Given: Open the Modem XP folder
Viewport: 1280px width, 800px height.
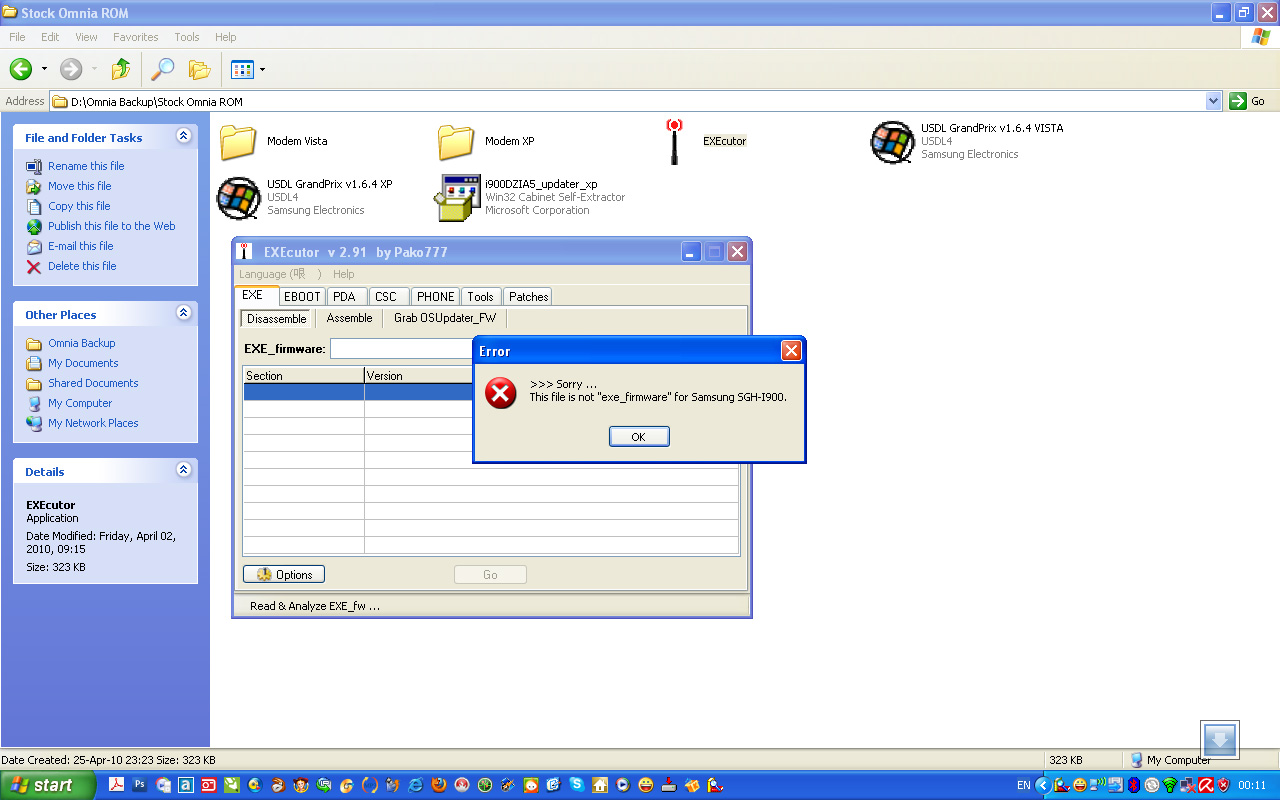Looking at the screenshot, I should (456, 142).
